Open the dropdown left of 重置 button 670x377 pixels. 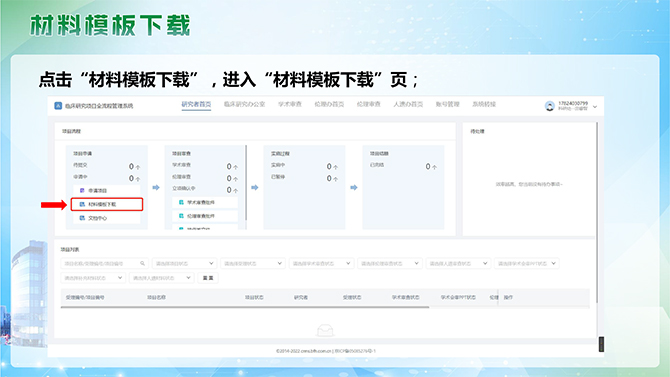(162, 278)
